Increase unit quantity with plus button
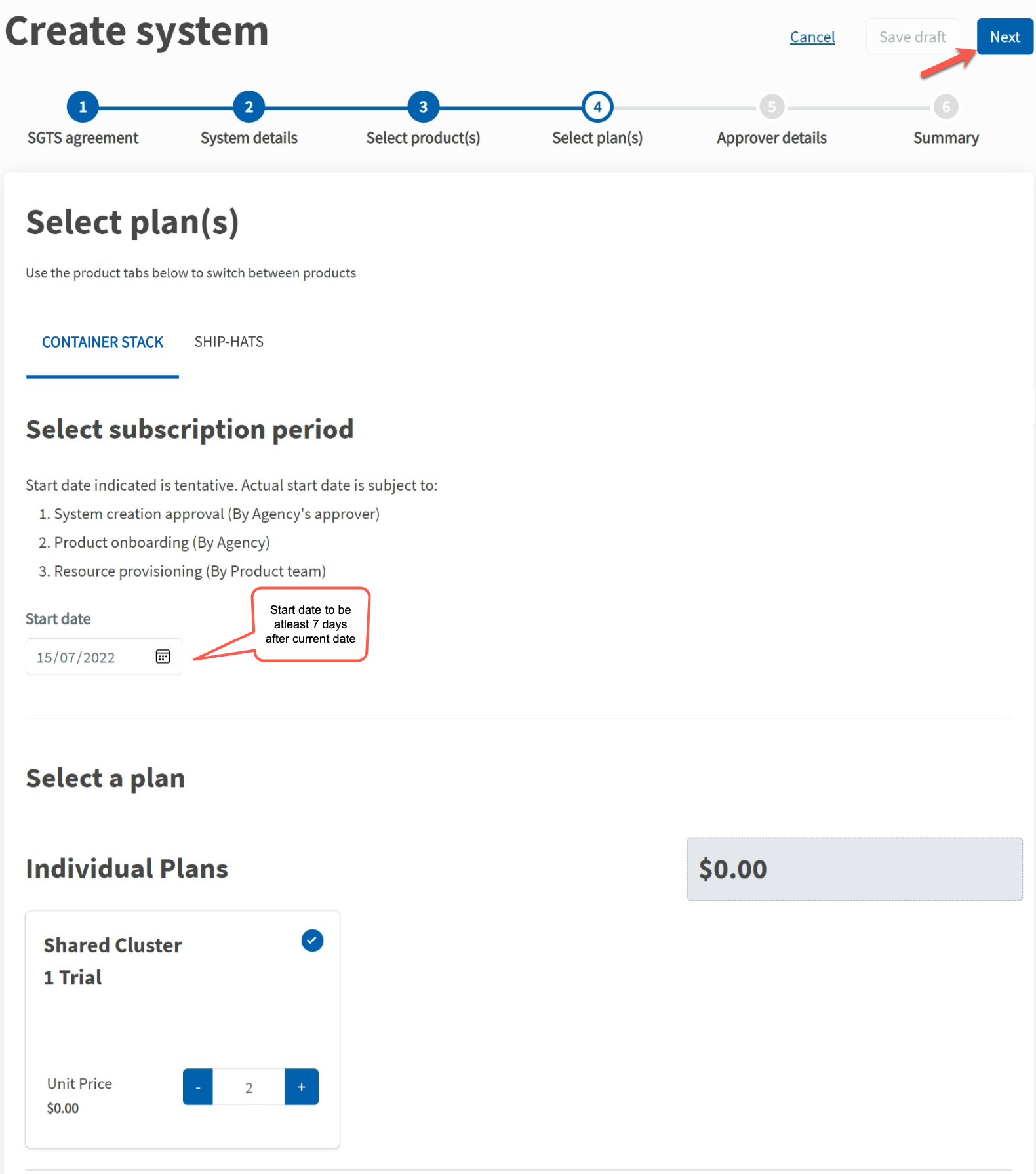Screen dimensions: 1036x1174 tap(301, 1087)
